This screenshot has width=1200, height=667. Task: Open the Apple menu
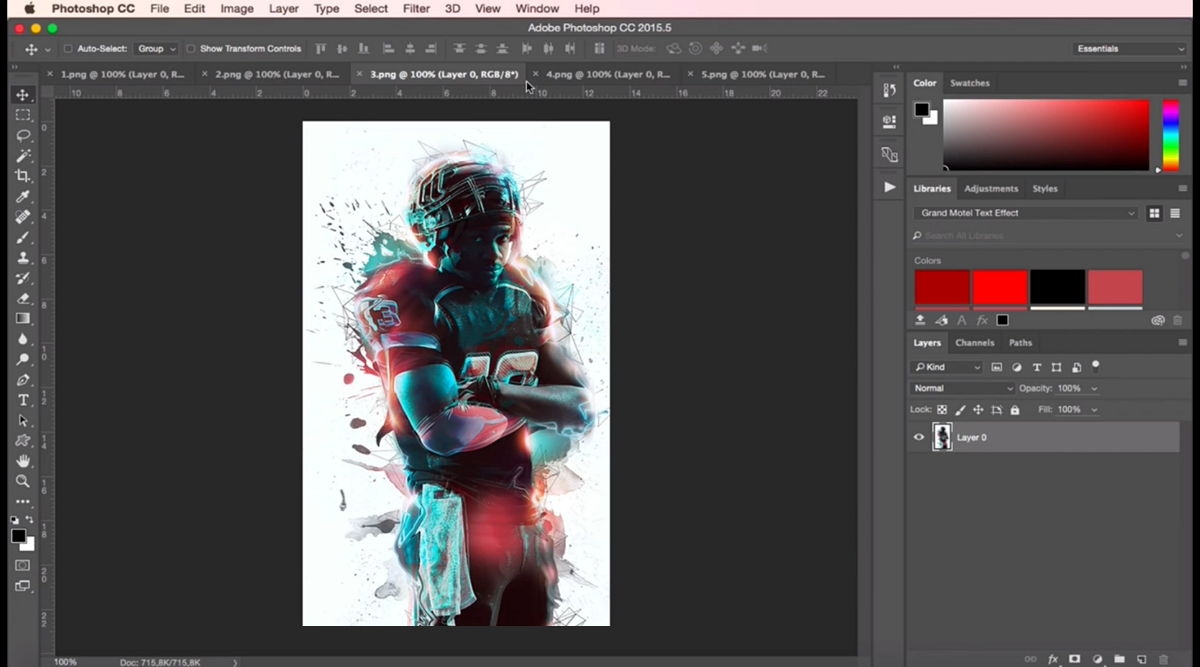29,9
